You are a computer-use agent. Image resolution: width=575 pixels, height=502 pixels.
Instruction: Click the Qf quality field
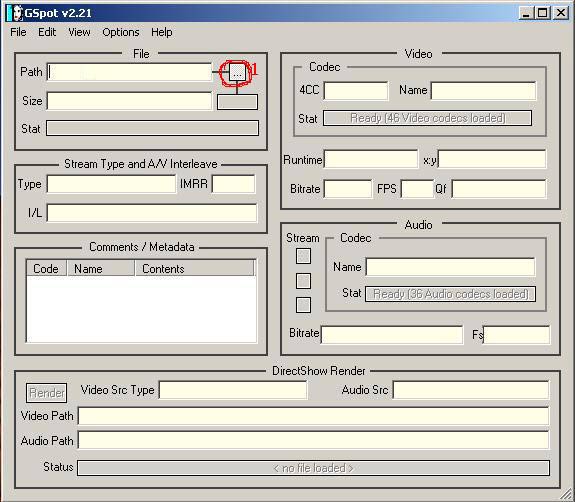[499, 189]
